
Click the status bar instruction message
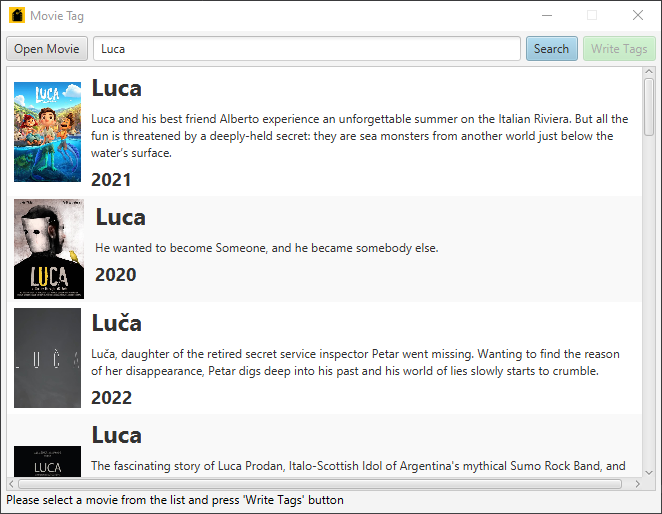click(175, 500)
